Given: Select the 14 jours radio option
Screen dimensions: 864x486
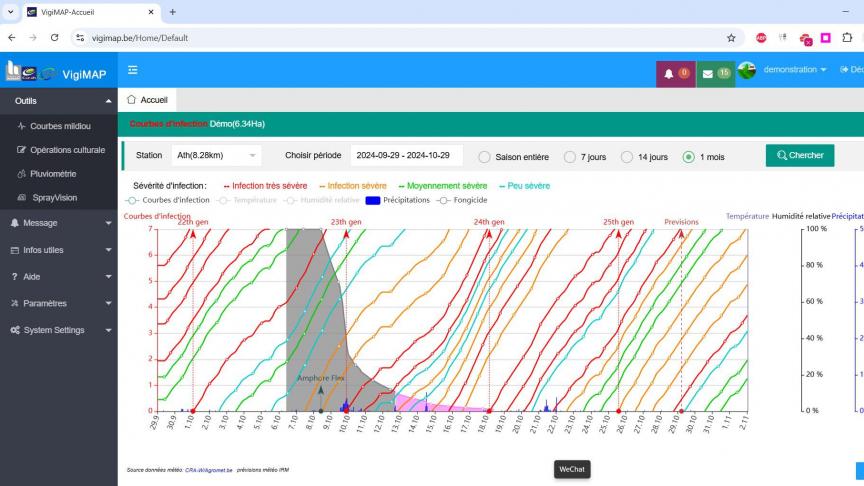Looking at the screenshot, I should (627, 157).
